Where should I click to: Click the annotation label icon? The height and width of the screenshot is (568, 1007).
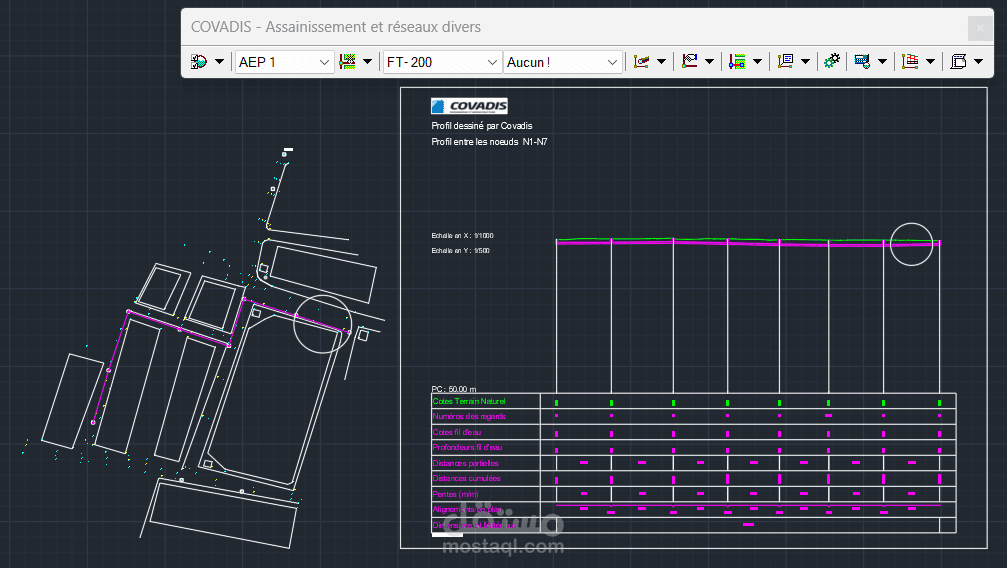(x=785, y=62)
